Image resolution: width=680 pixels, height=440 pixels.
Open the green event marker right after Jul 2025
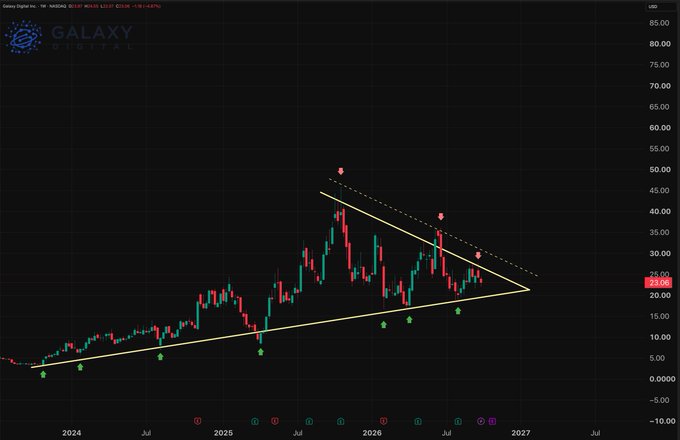(309, 421)
